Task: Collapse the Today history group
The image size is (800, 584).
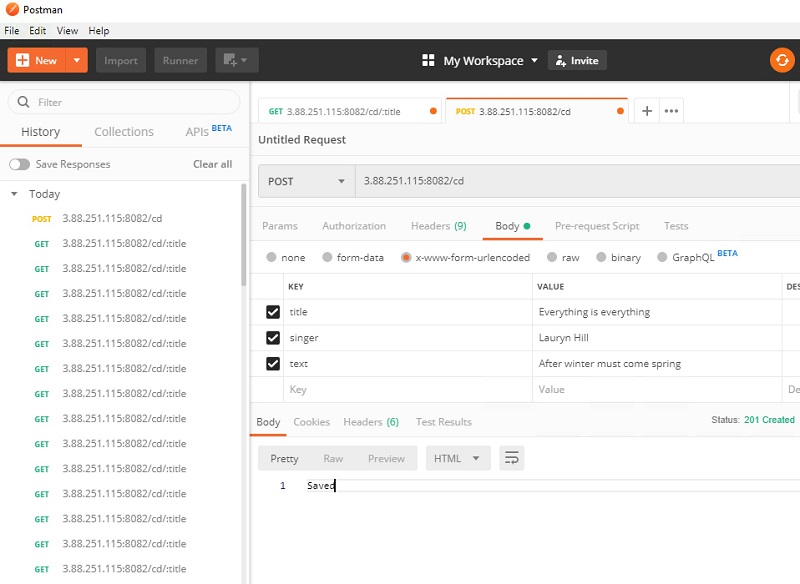Action: (14, 194)
